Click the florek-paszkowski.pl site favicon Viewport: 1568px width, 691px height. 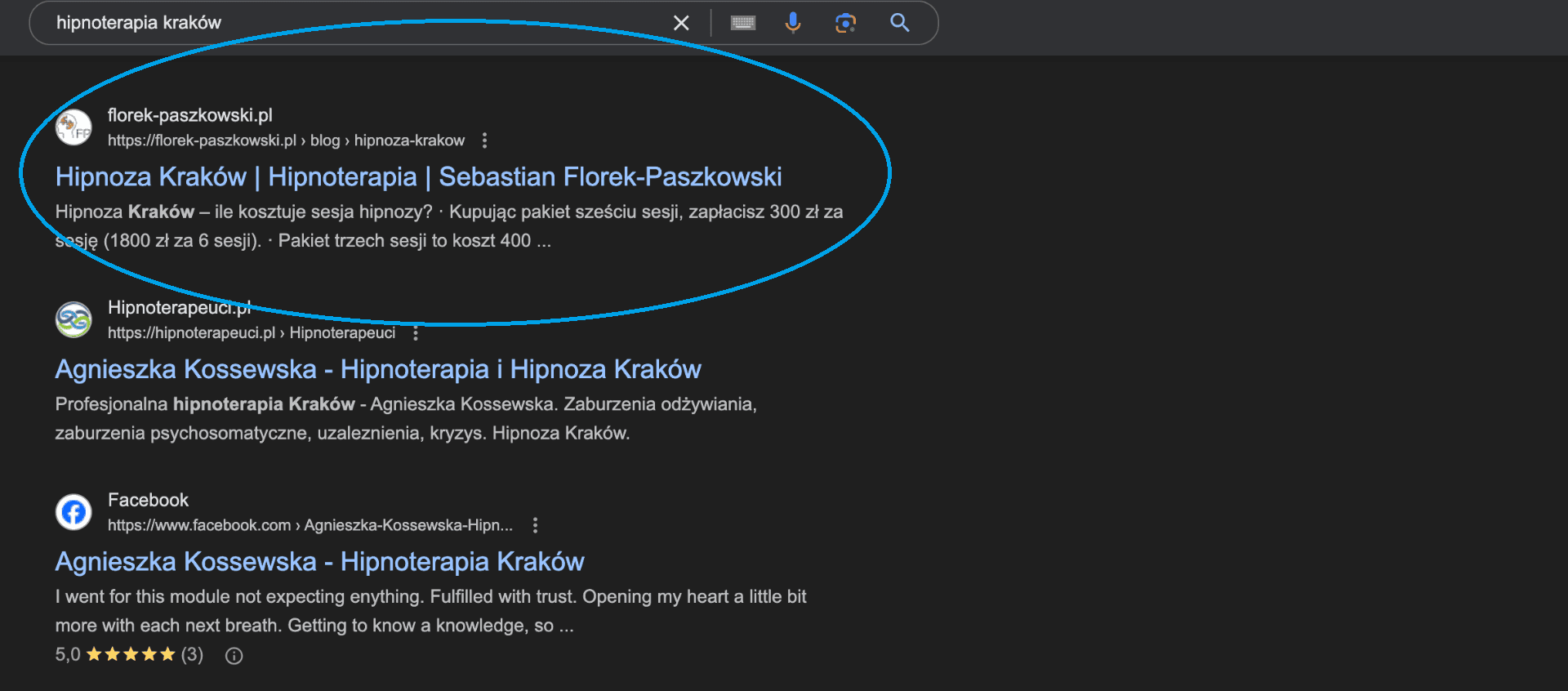tap(73, 127)
